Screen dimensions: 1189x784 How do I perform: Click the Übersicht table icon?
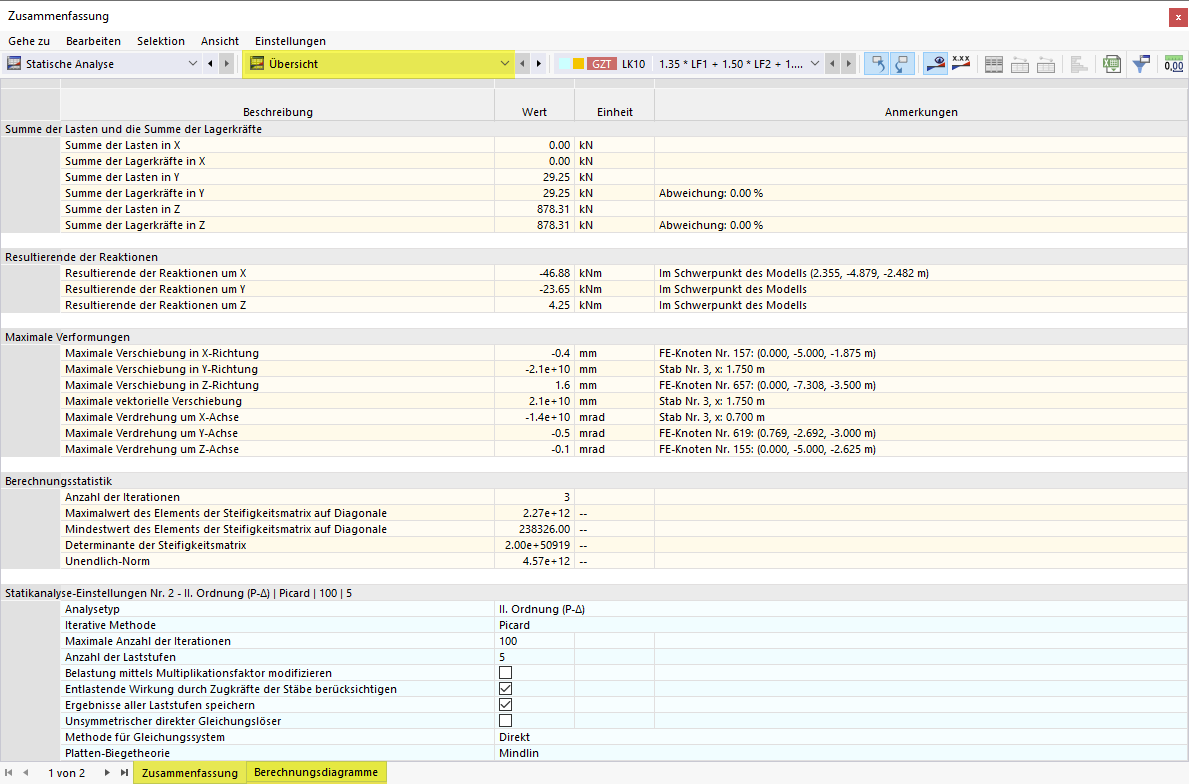click(x=257, y=64)
